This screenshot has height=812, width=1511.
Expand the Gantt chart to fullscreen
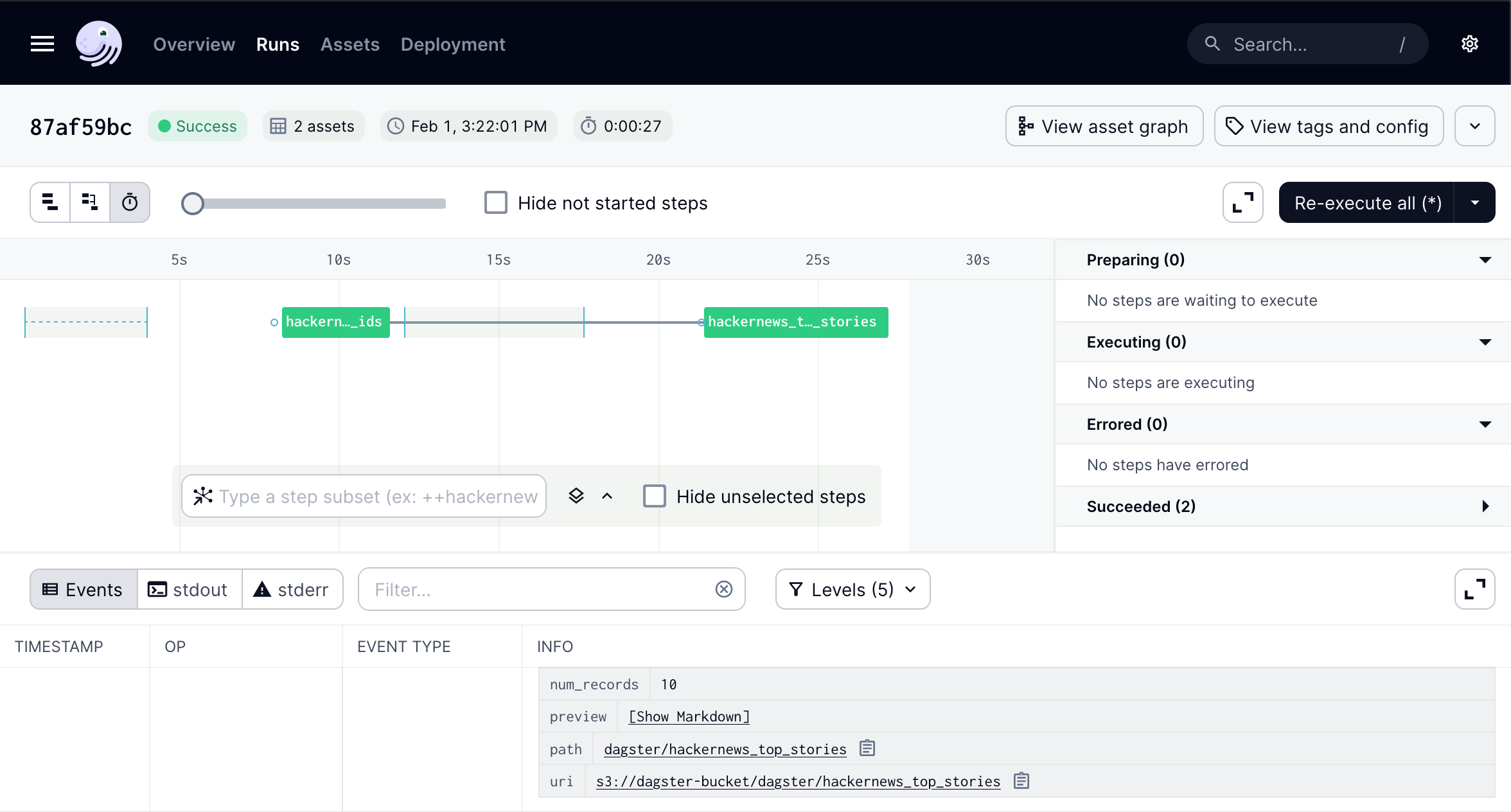click(1242, 202)
